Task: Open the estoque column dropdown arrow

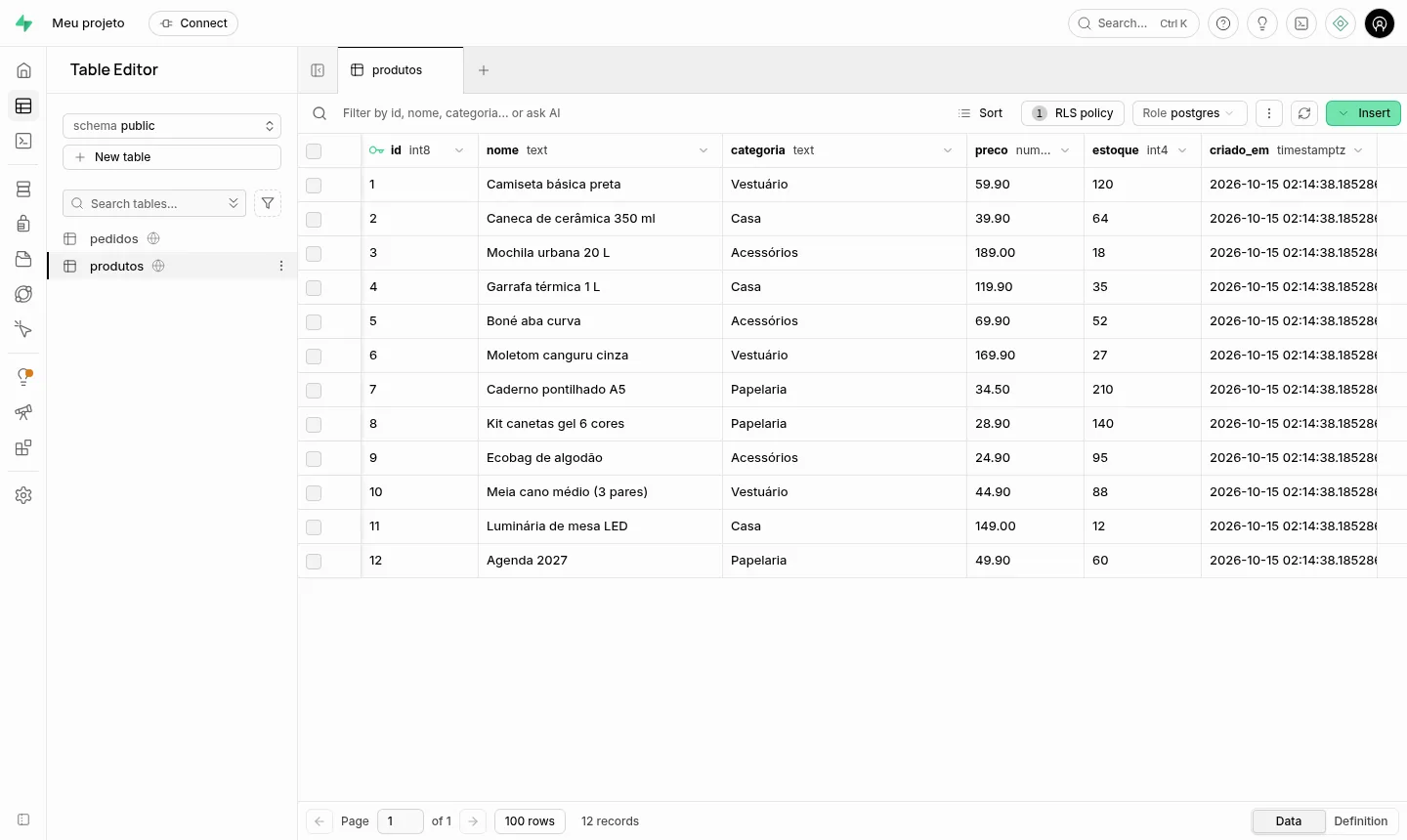Action: 1182,150
